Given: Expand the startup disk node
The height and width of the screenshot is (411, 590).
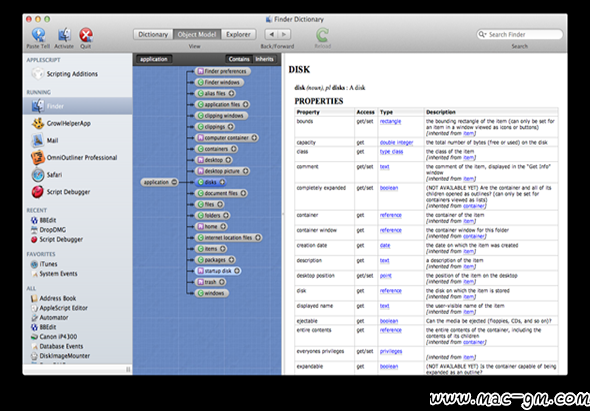Looking at the screenshot, I should (237, 271).
